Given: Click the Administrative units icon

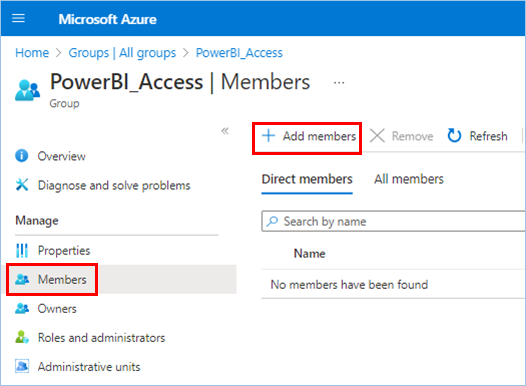Looking at the screenshot, I should coord(22,366).
